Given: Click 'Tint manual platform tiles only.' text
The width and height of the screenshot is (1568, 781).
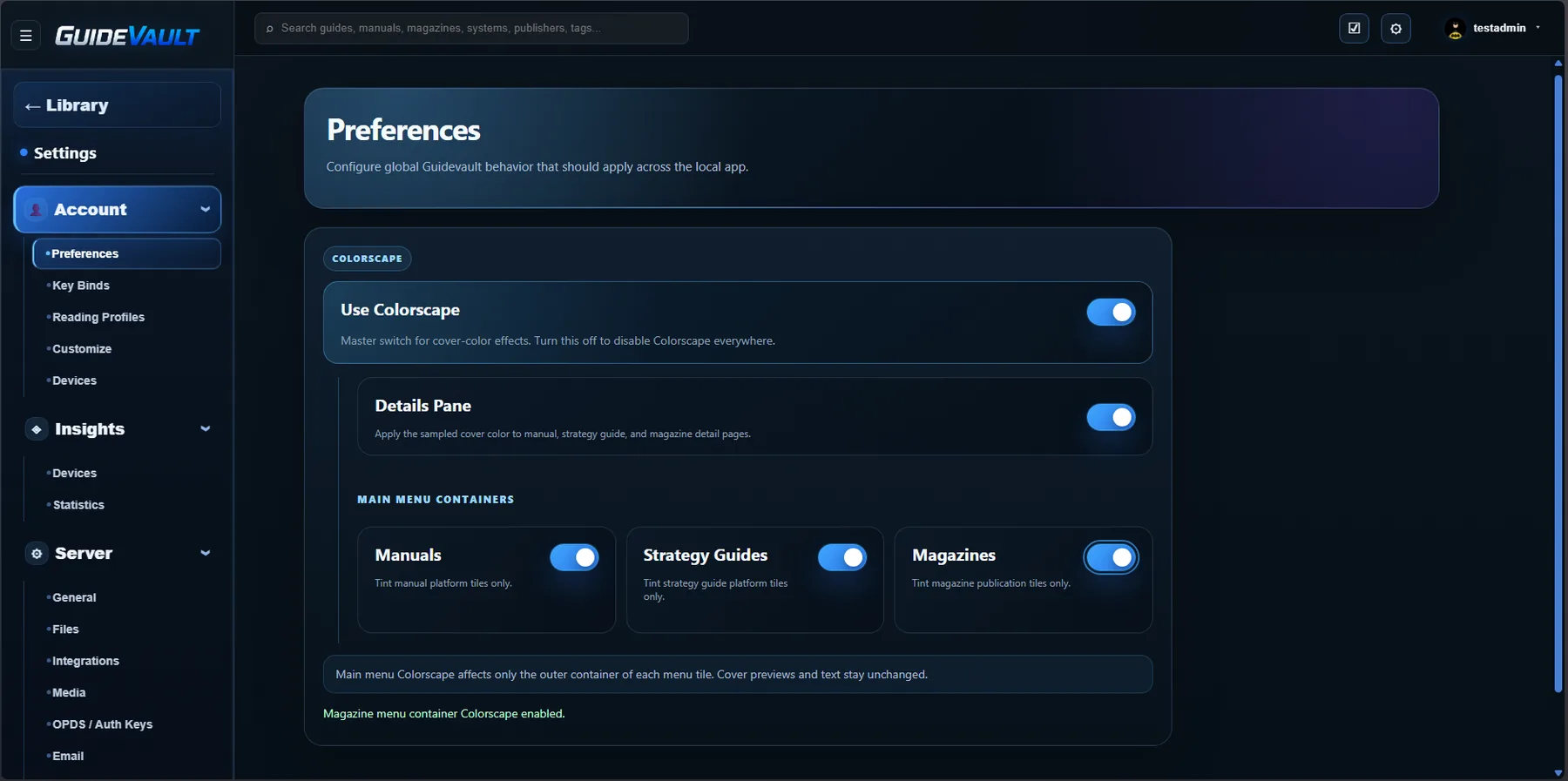Looking at the screenshot, I should tap(443, 583).
